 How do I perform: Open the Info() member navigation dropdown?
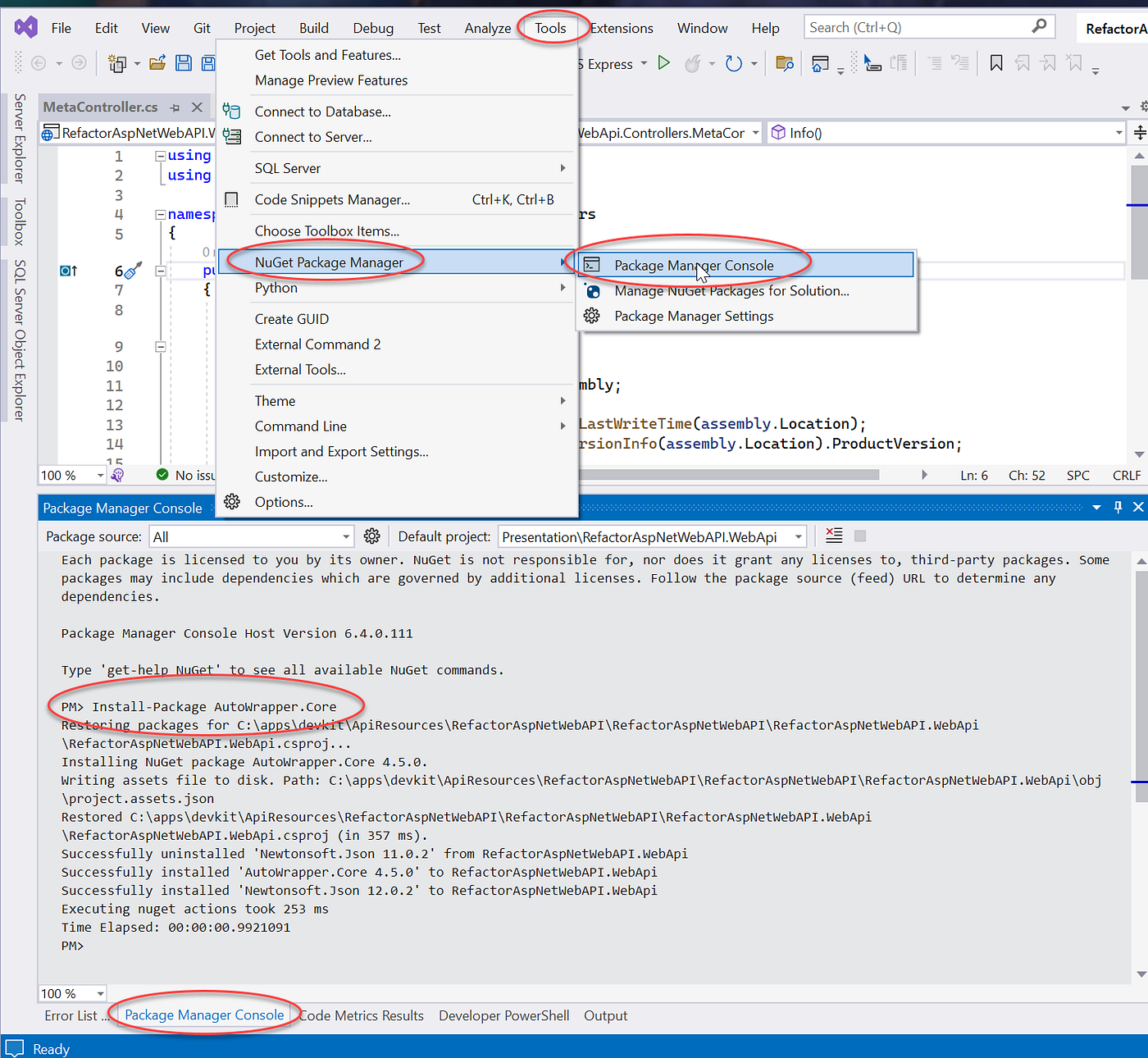point(1120,132)
